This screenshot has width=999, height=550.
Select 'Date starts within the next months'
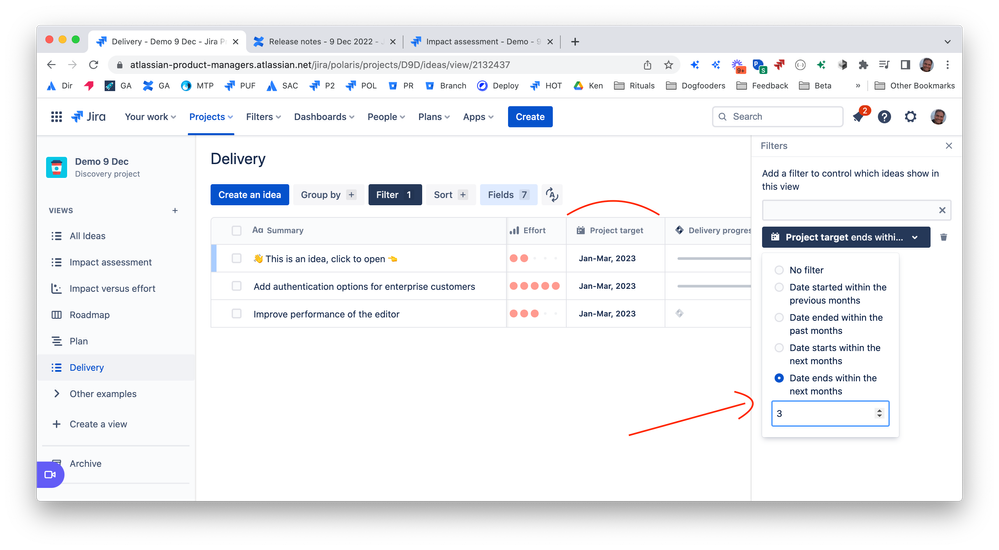coord(779,348)
